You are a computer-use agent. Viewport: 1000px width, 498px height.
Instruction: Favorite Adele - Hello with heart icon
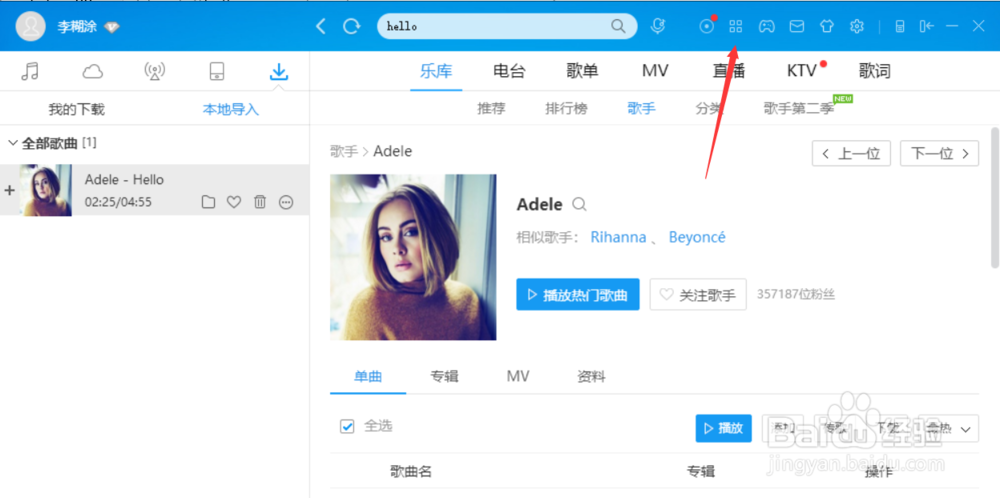click(234, 202)
